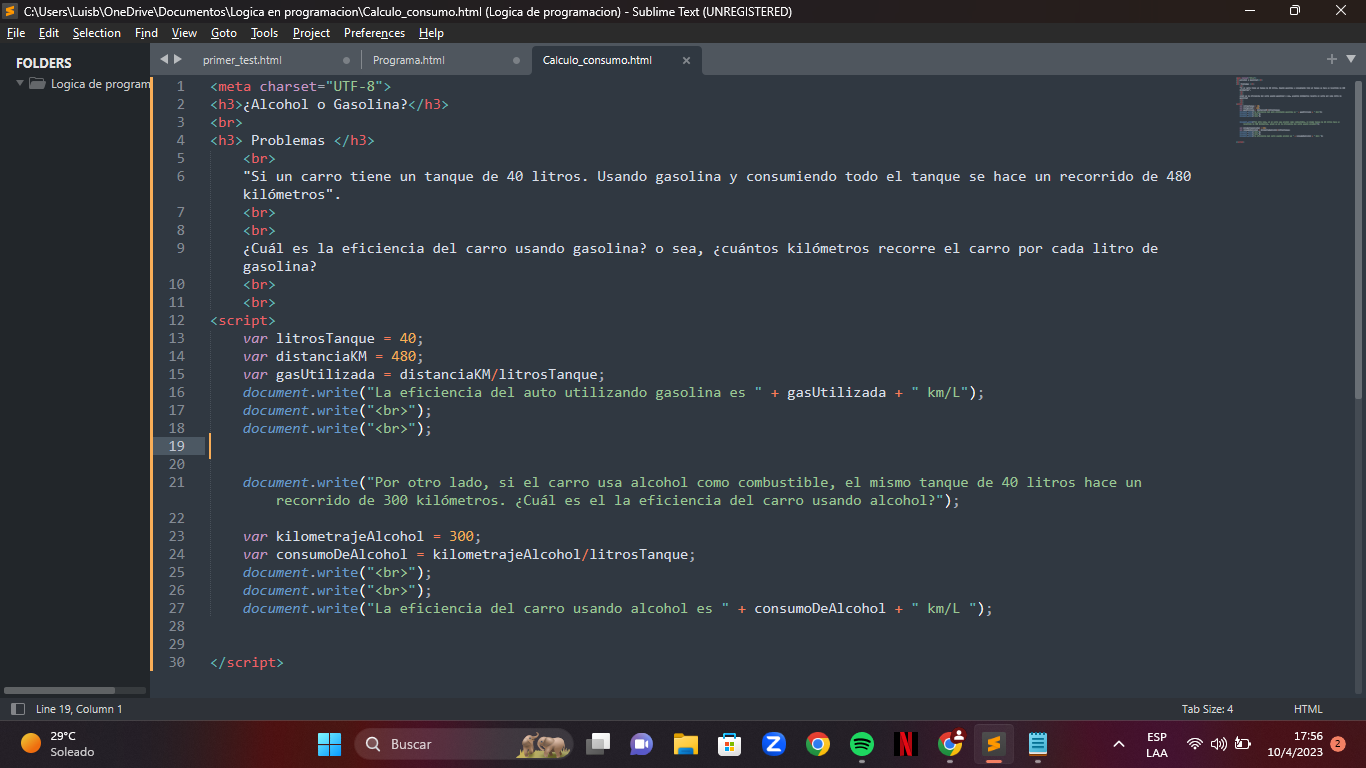1366x768 pixels.
Task: Click the FOLDERS sidebar heading
Action: (x=44, y=62)
